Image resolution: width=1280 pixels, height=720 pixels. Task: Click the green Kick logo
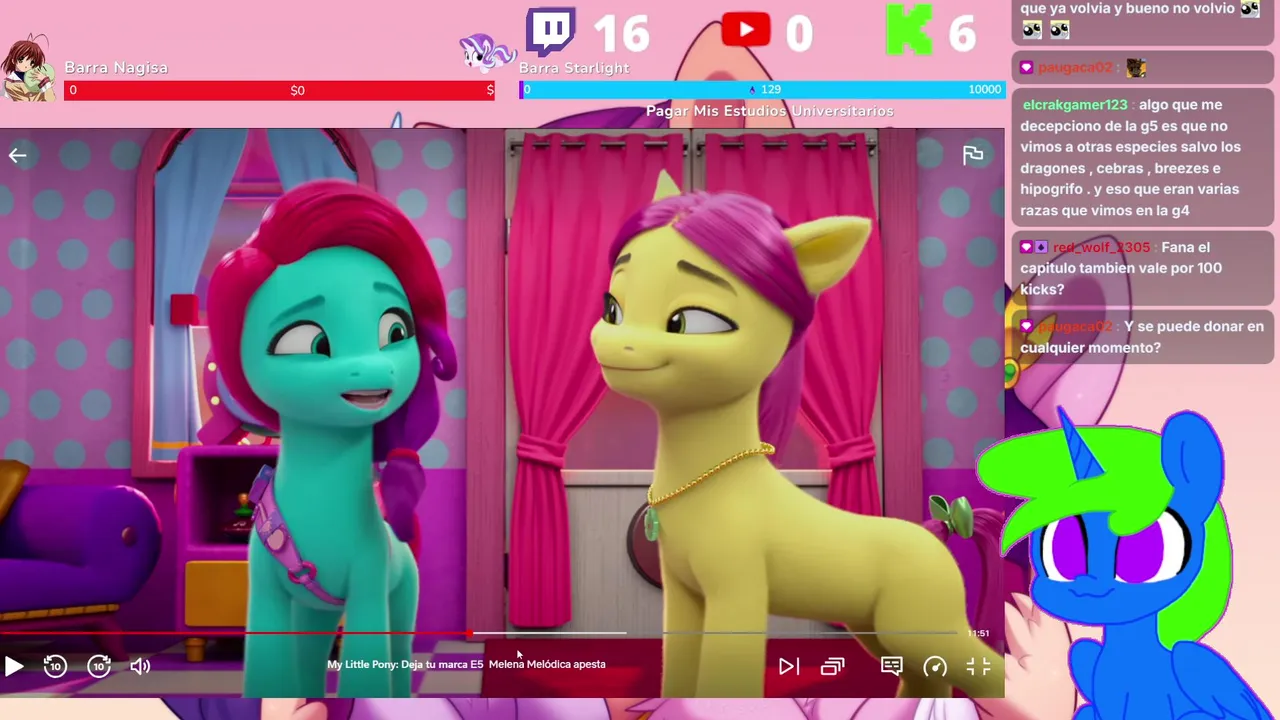click(x=909, y=30)
